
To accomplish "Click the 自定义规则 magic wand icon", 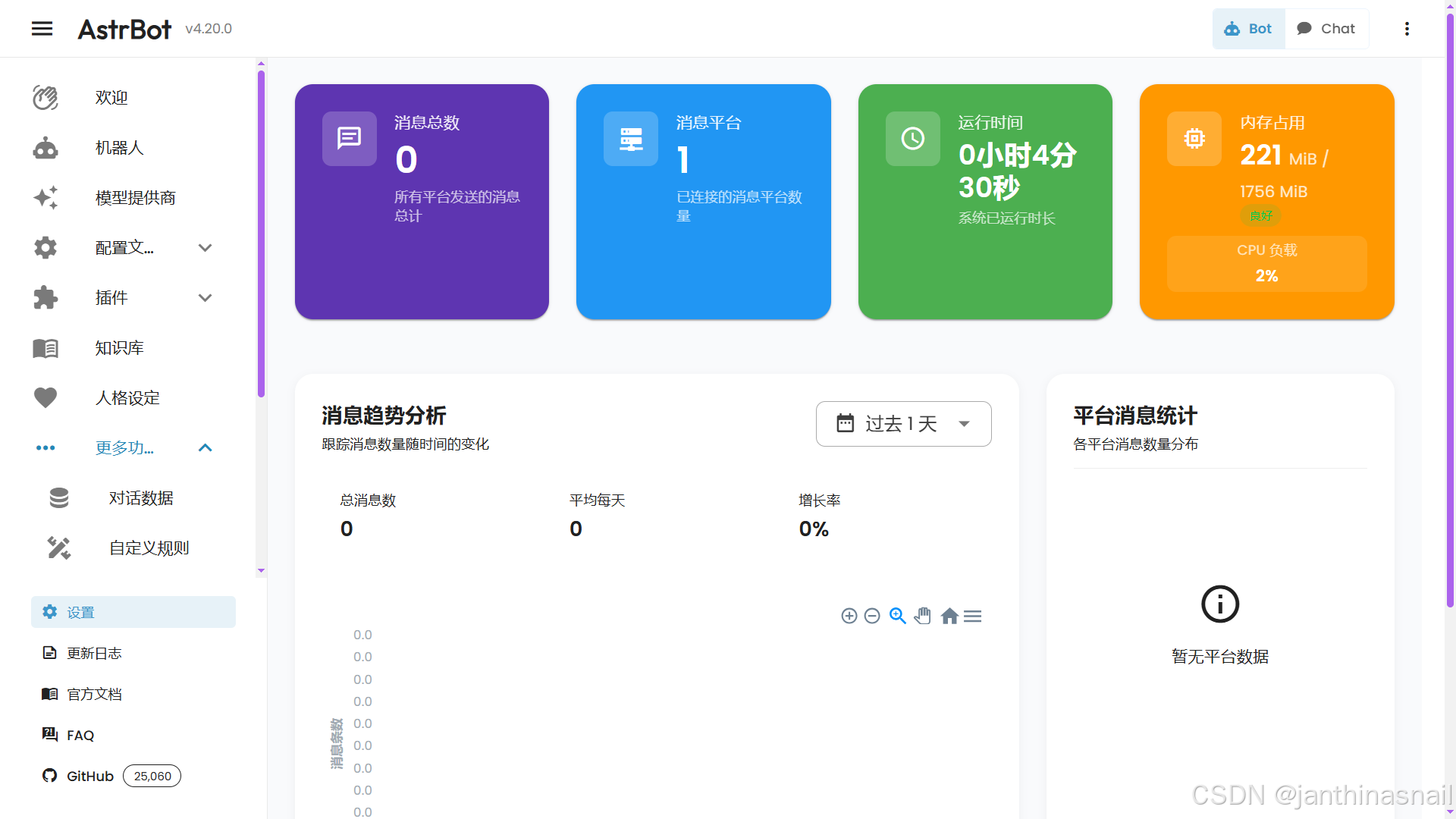I will coord(59,548).
